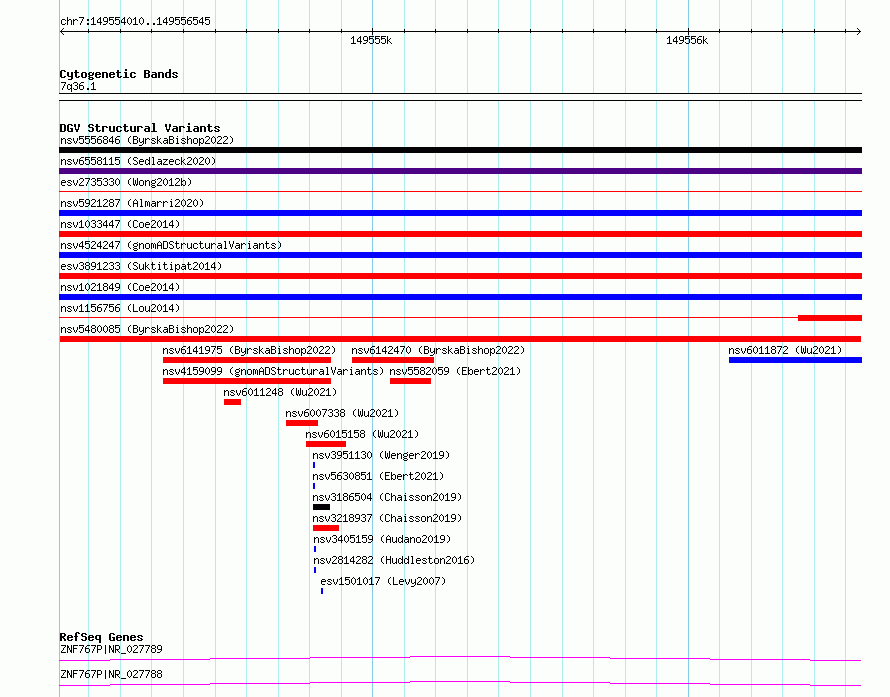The height and width of the screenshot is (697, 890).
Task: Click the nsv5556846 (ByrskaBishop2022) variant label
Action: [x=147, y=140]
